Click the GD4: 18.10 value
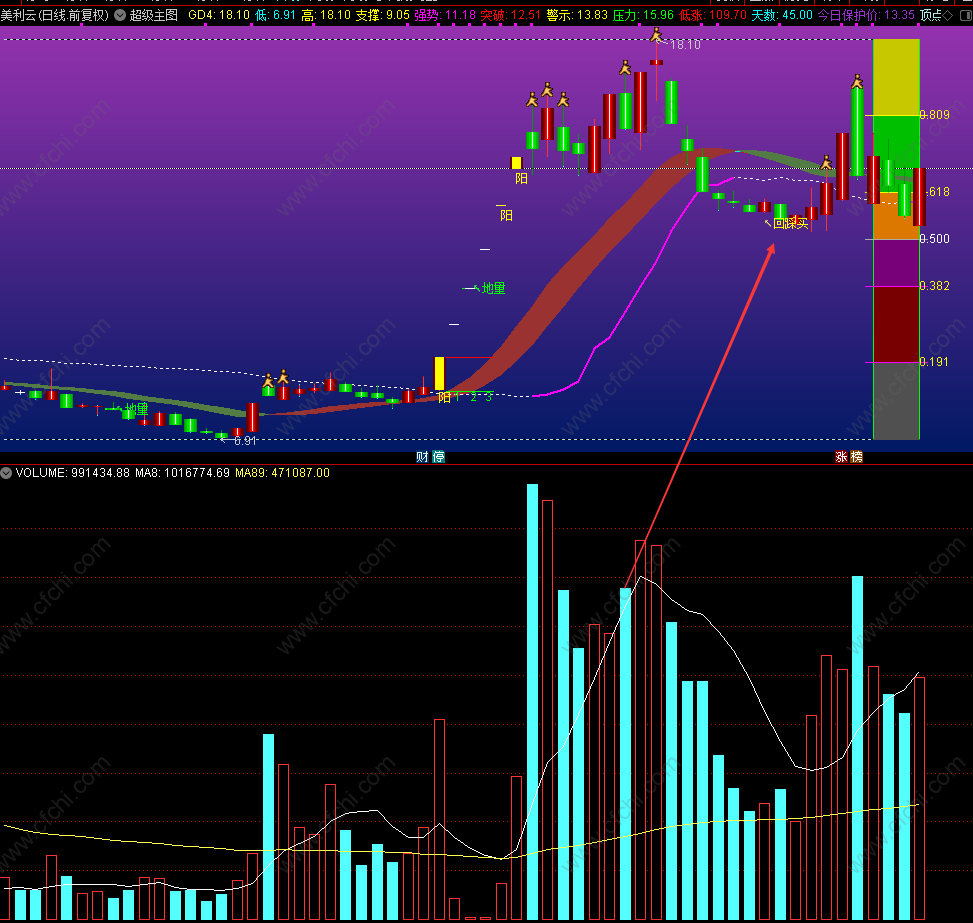Screen dimensions: 973x923 [218, 15]
